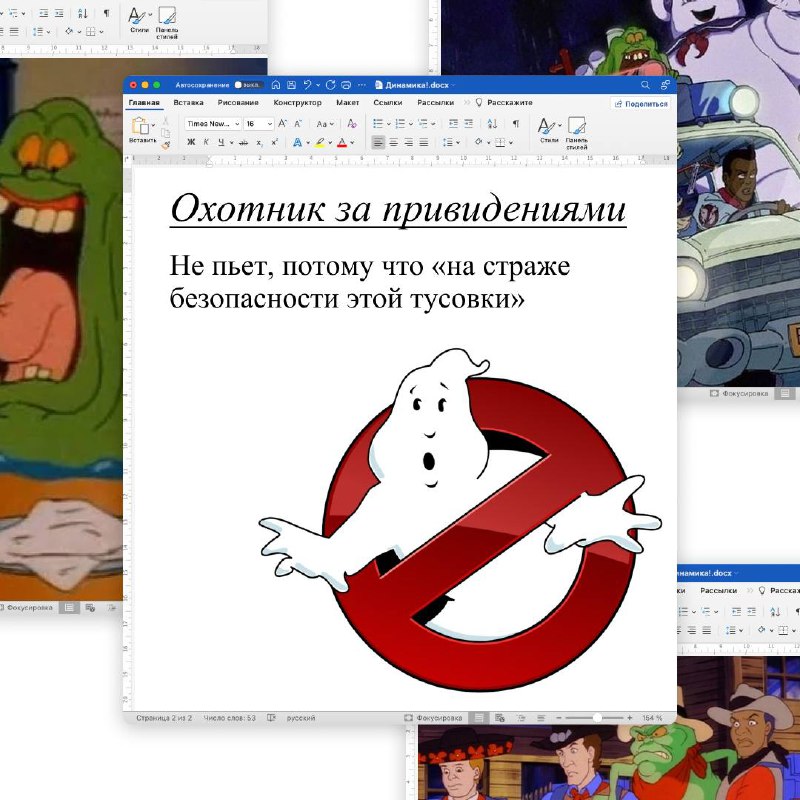Screen dimensions: 800x800
Task: Decrease the paragraph indent
Action: click(x=453, y=123)
